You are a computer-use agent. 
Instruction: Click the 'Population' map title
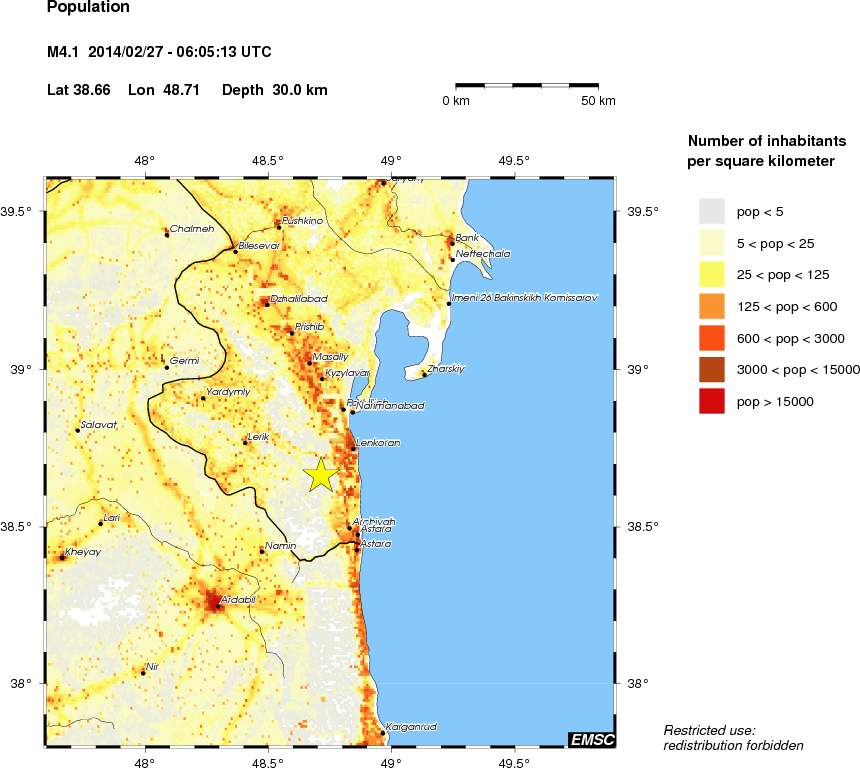click(88, 8)
